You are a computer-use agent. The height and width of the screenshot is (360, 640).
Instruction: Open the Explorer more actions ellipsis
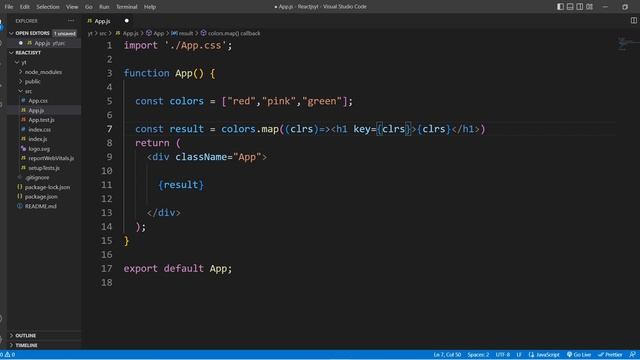[71, 20]
